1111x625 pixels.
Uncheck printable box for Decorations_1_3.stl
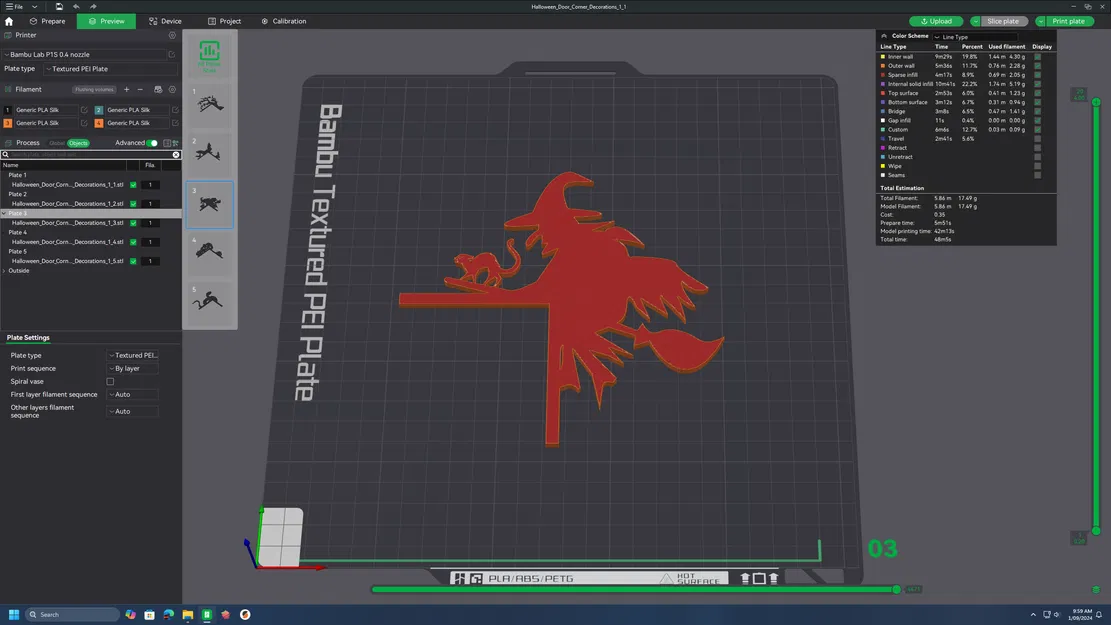tap(133, 223)
